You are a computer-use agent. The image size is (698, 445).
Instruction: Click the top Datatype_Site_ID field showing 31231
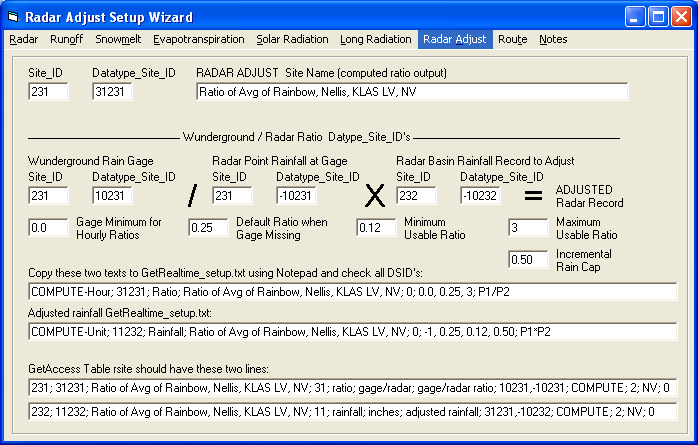coord(112,92)
